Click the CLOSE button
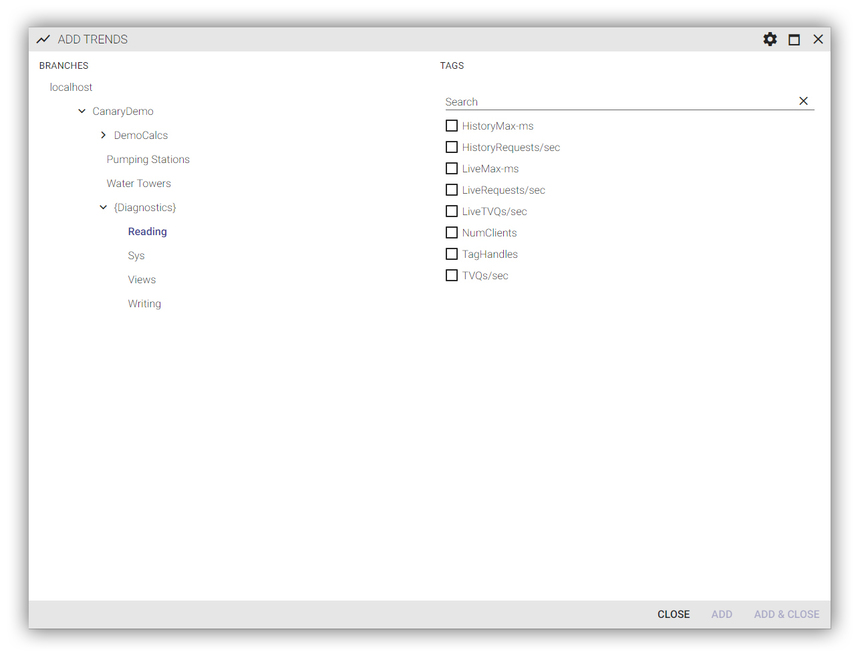 [x=673, y=614]
